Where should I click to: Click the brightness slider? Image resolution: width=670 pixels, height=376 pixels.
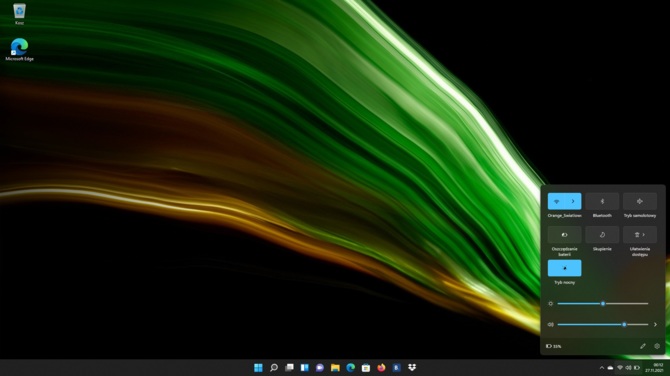pos(603,304)
